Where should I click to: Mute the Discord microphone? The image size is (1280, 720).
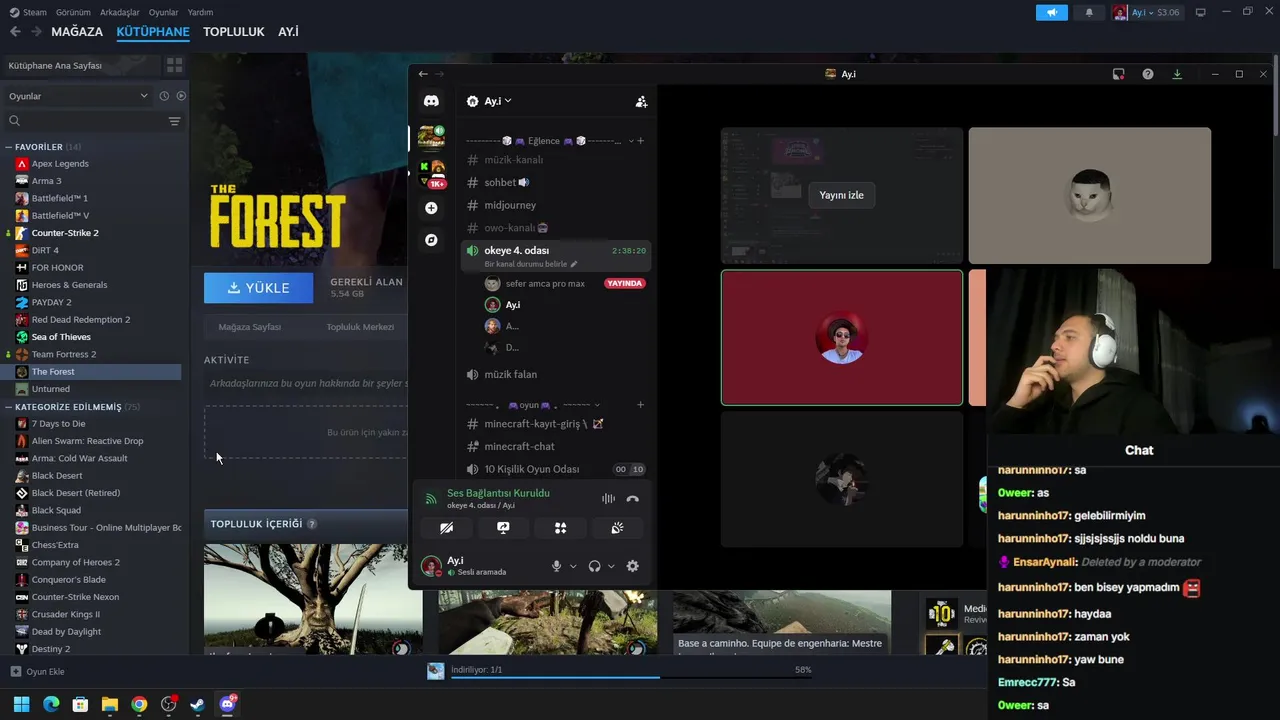556,566
